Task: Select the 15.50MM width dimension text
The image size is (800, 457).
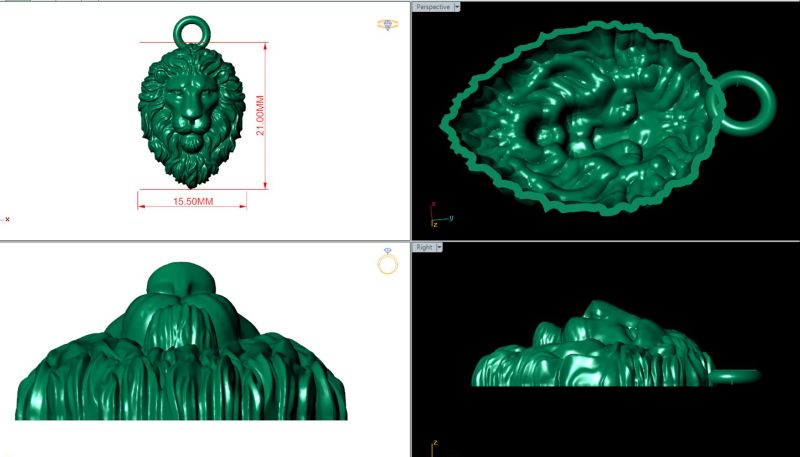Action: 193,202
